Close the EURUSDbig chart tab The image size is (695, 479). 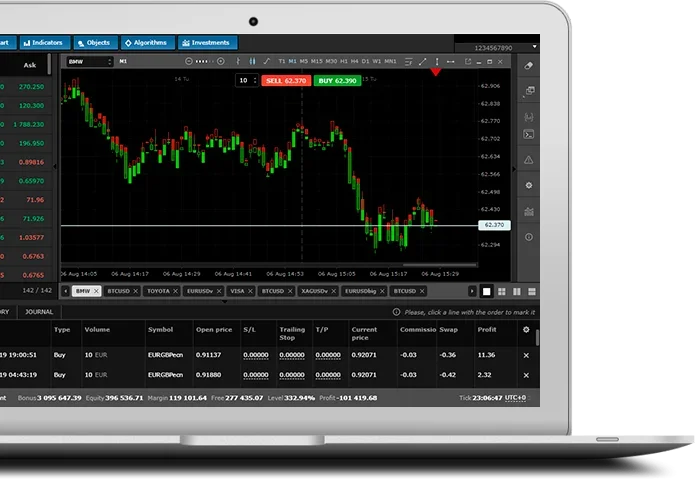(x=382, y=291)
